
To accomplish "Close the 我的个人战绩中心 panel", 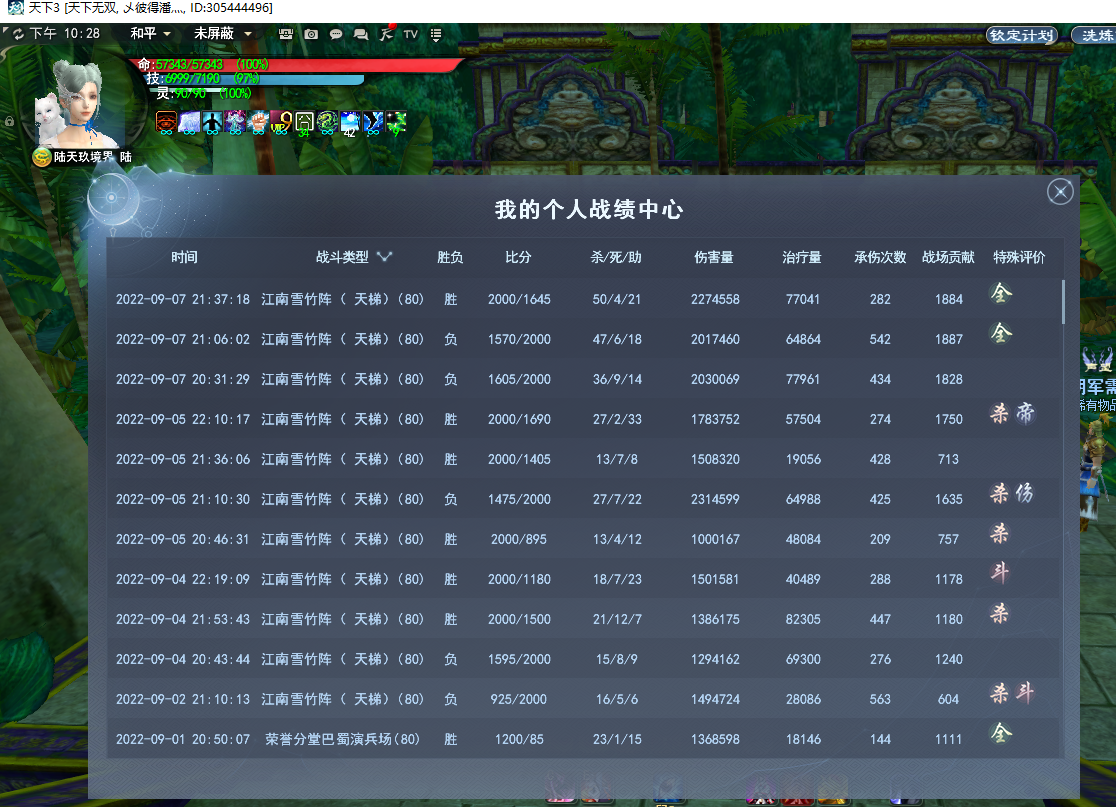I will point(1060,191).
